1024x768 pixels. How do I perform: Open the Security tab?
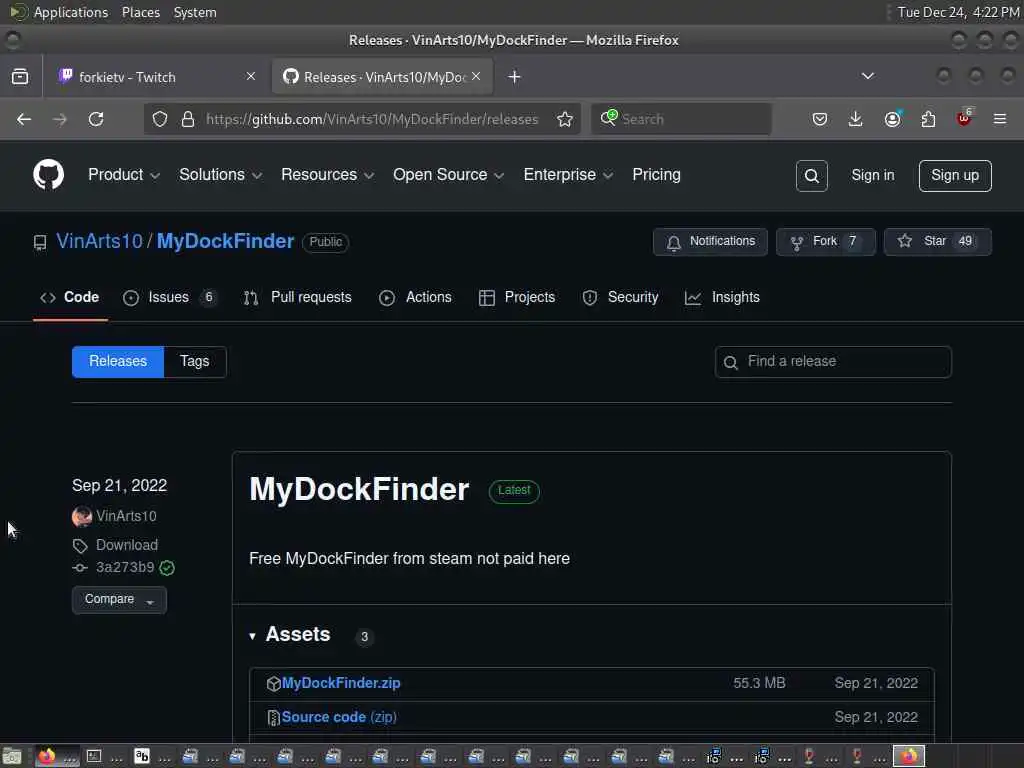coord(620,298)
